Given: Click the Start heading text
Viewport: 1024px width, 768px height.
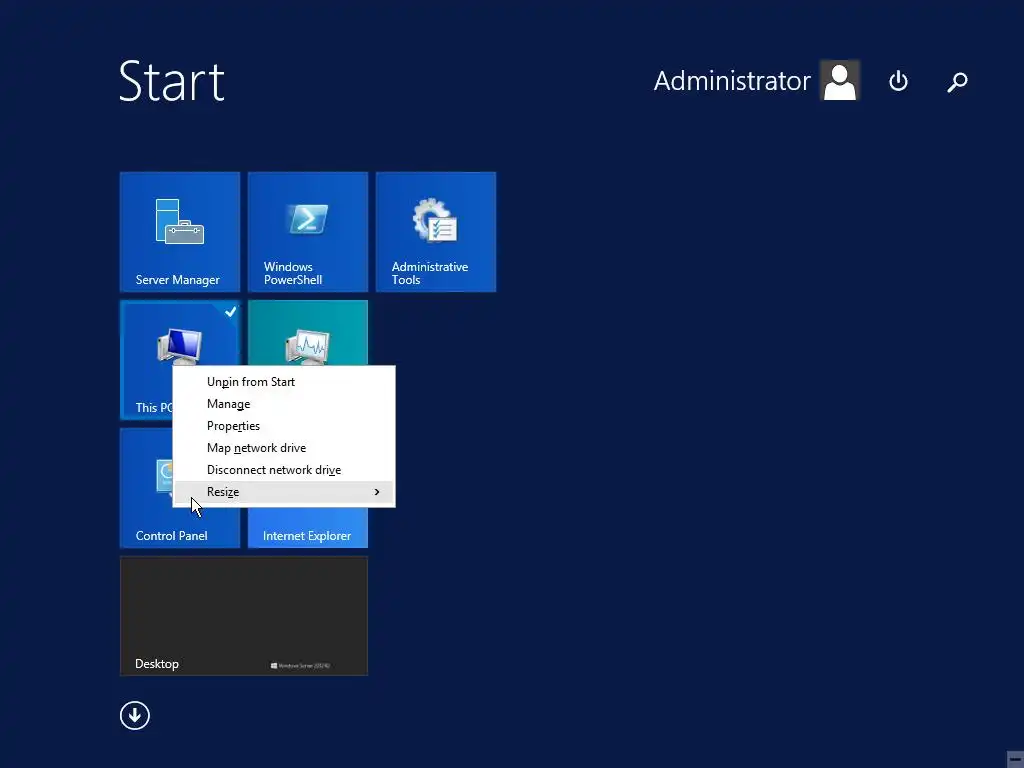Looking at the screenshot, I should 172,81.
